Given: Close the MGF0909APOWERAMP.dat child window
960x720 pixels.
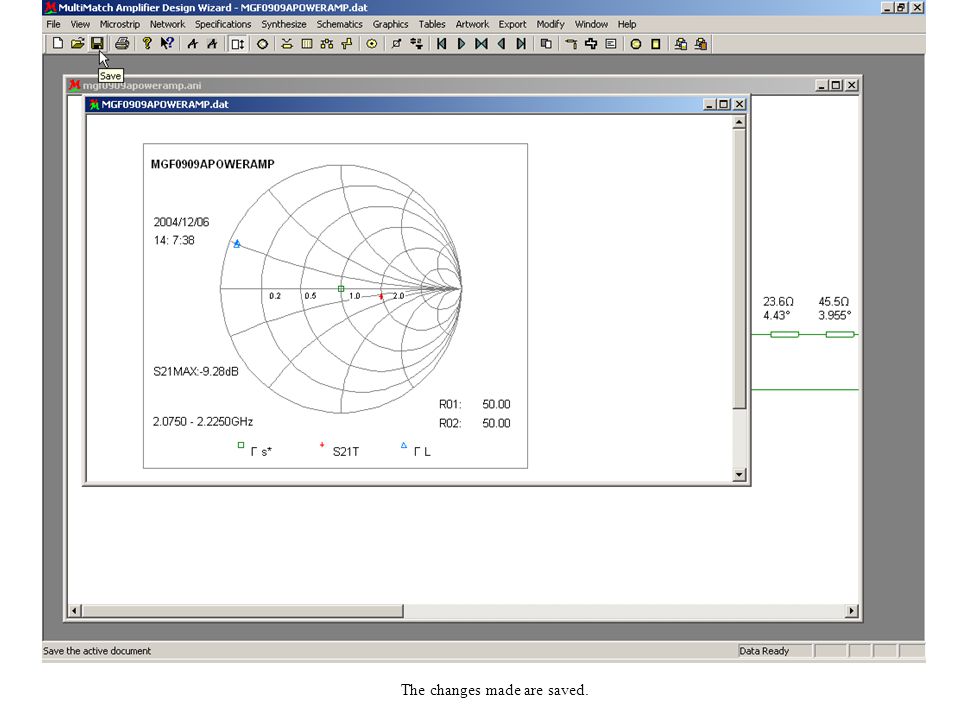Looking at the screenshot, I should tap(740, 104).
